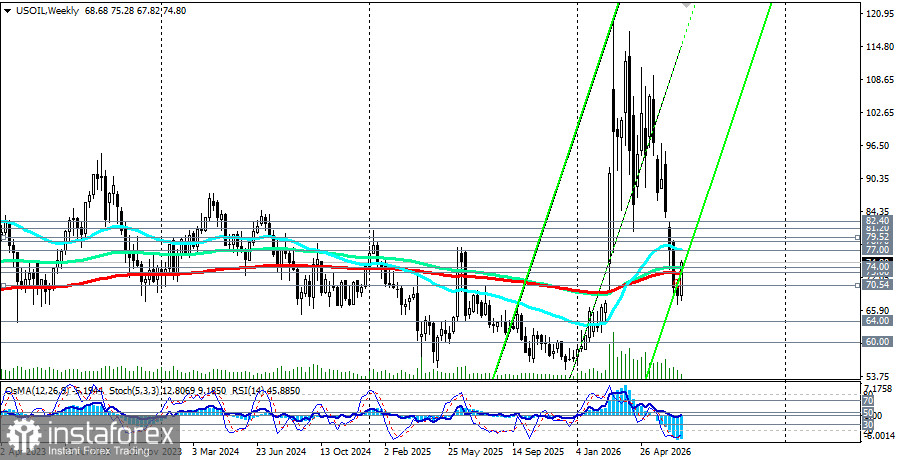Click the left-edge anchor square of the 70.54 line
The height and width of the screenshot is (460, 900).
(x=2, y=285)
